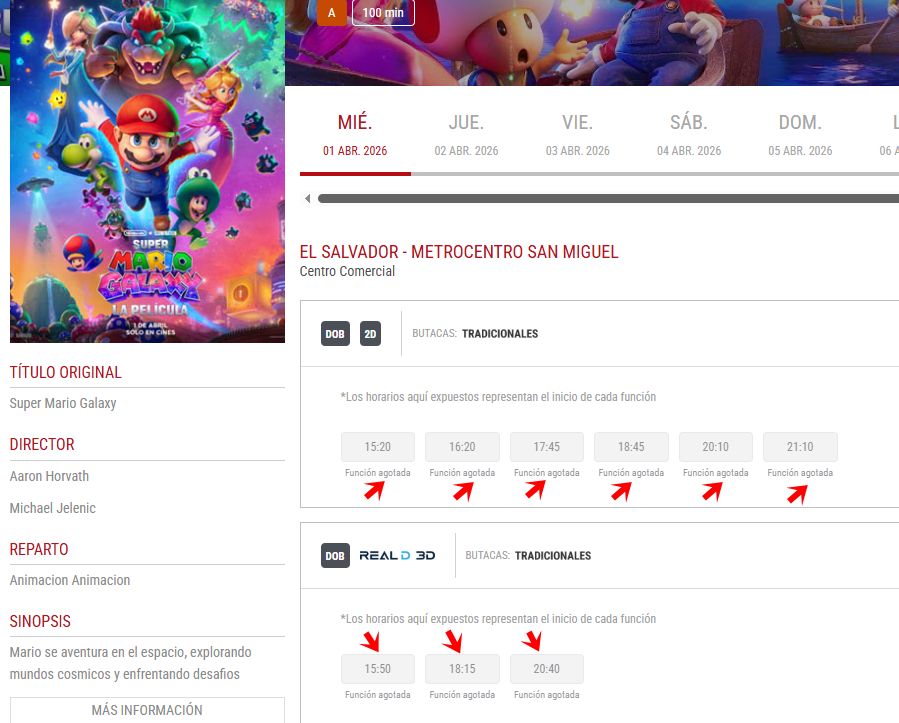Choose the 20:40 RealD 3D showtime
This screenshot has width=899, height=723.
pyautogui.click(x=547, y=669)
